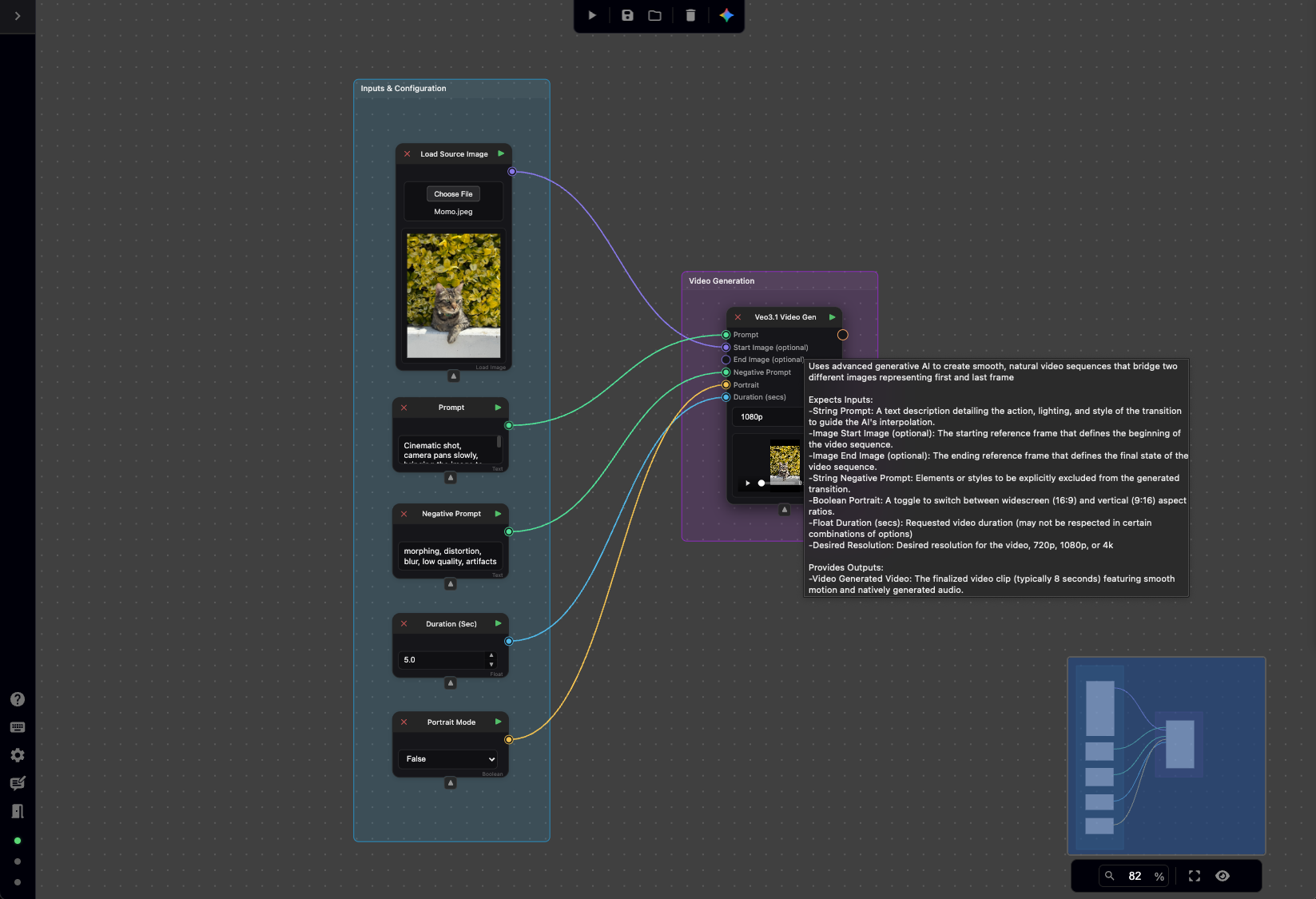Delete the workflow via the trash icon
Image resolution: width=1316 pixels, height=899 pixels.
coord(690,15)
